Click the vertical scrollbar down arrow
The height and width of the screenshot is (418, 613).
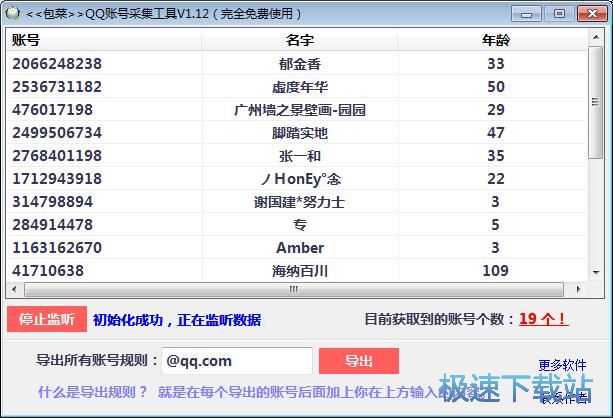coord(596,273)
